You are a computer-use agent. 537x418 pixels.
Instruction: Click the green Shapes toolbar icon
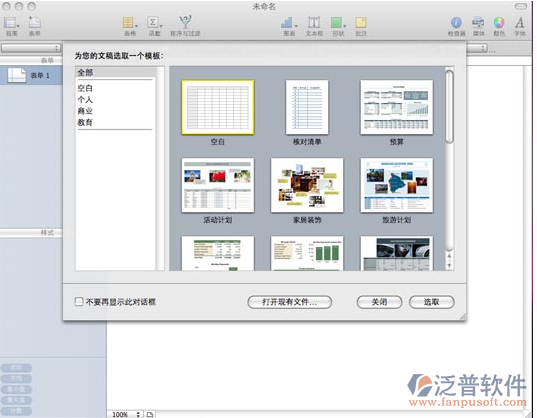pyautogui.click(x=338, y=23)
